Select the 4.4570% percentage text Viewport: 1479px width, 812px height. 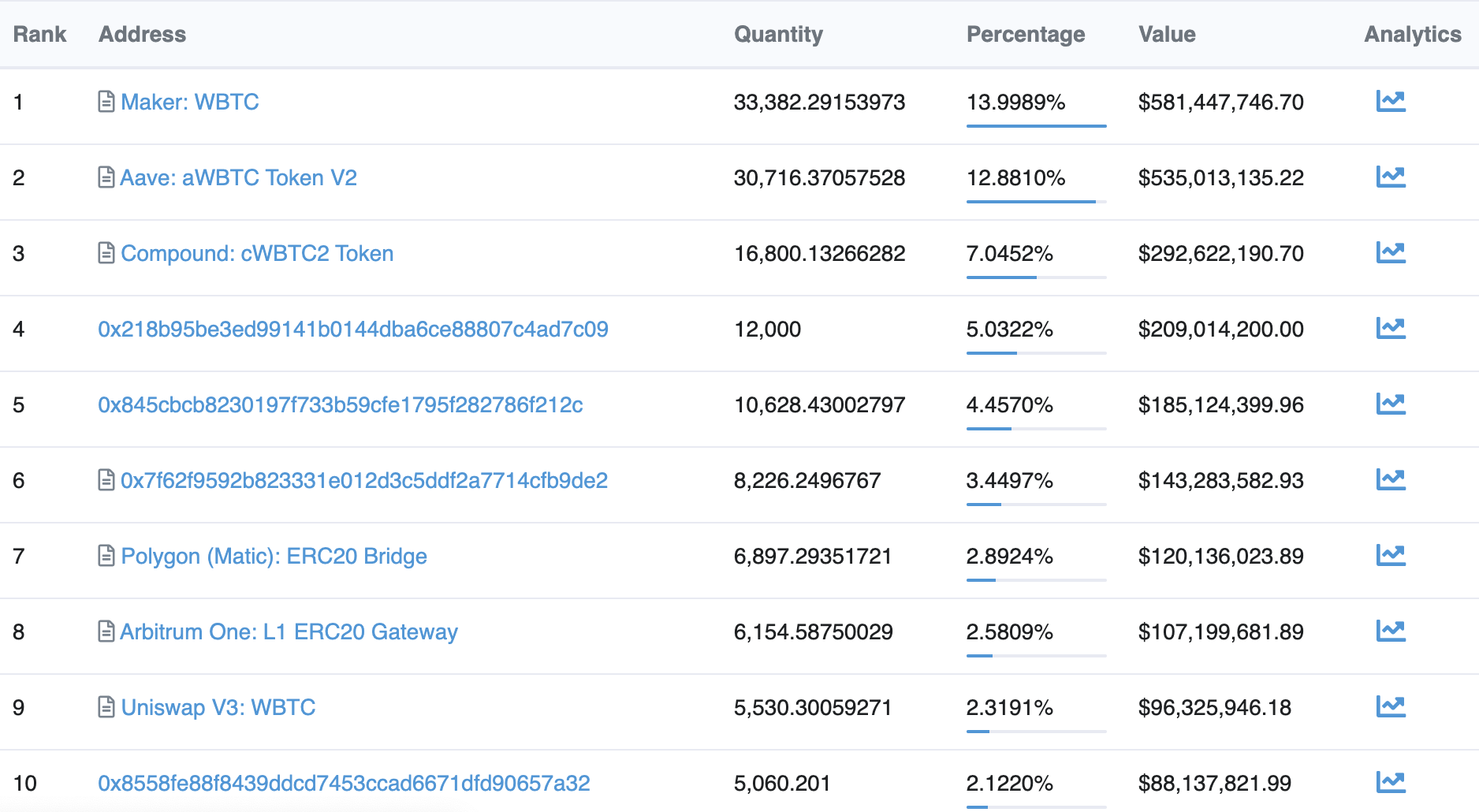pyautogui.click(x=1010, y=404)
